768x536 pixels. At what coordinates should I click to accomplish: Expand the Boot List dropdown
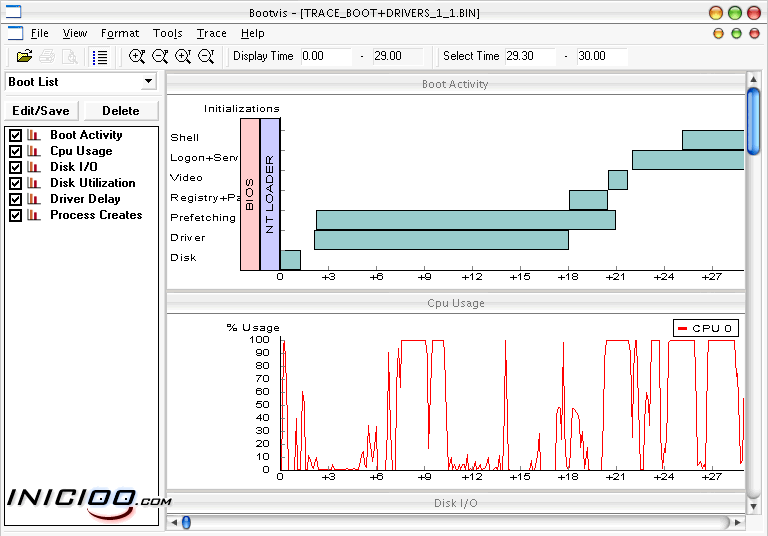coord(148,81)
